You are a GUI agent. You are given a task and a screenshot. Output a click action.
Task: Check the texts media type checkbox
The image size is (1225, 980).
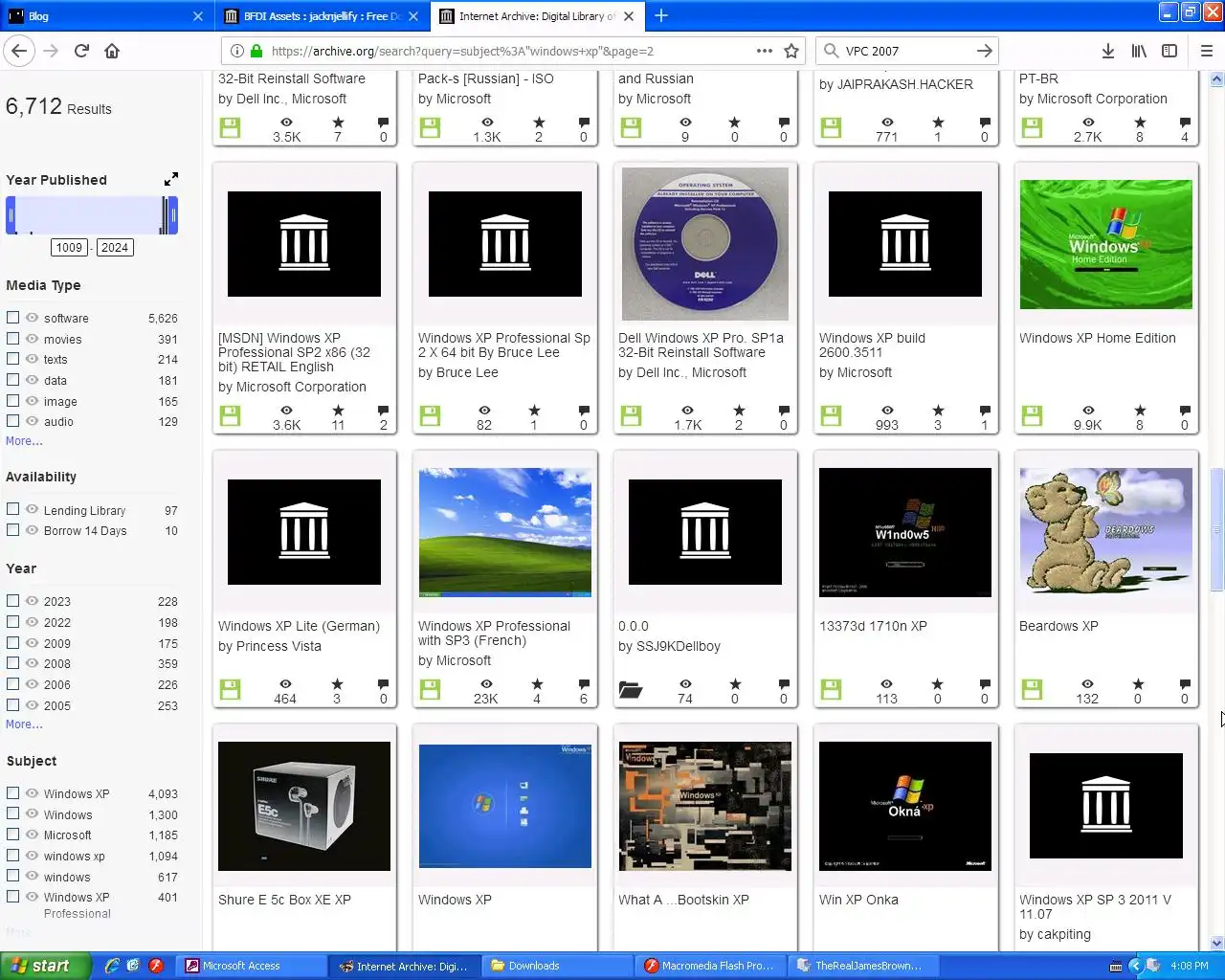[12, 359]
